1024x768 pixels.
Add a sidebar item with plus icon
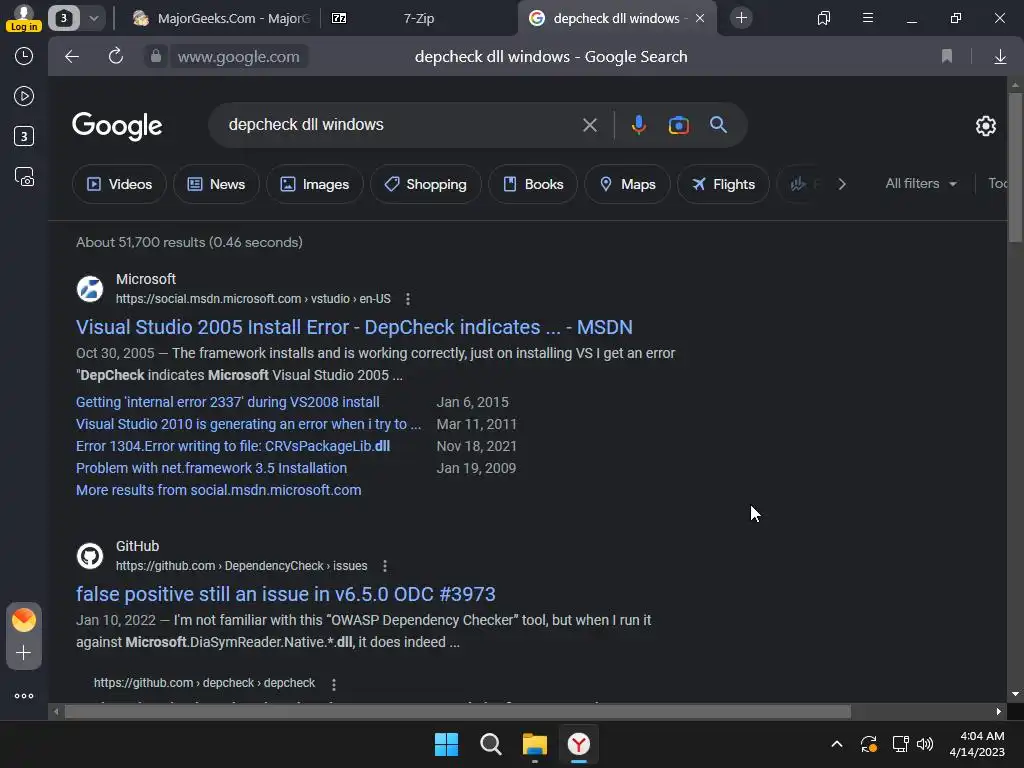24,653
